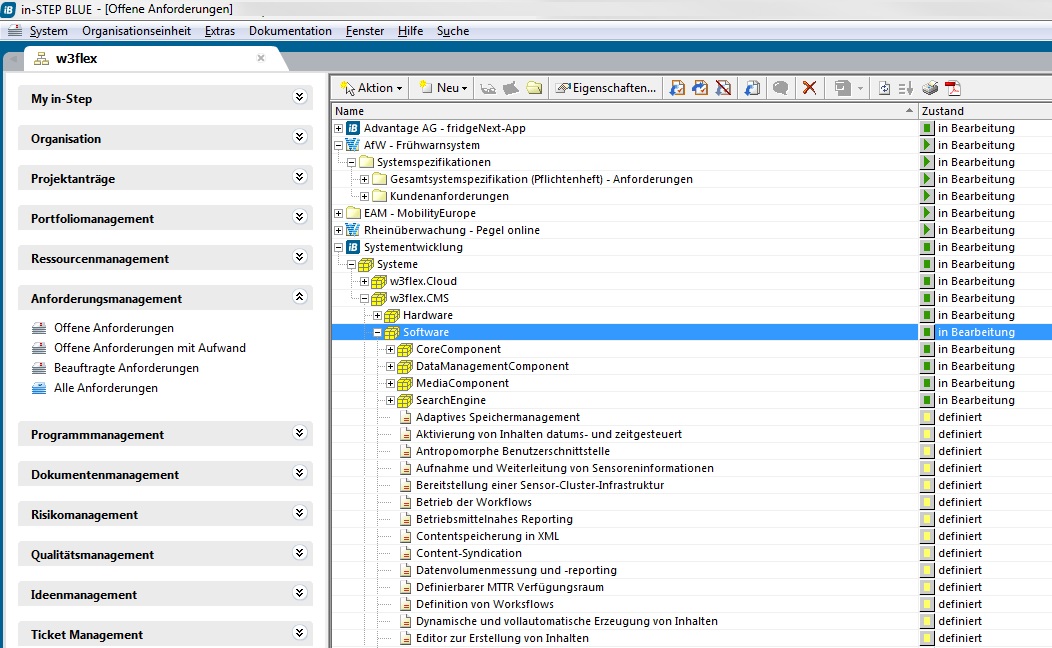Expand the CoreComponent tree node
Viewport: 1052px width, 648px height.
[x=391, y=350]
